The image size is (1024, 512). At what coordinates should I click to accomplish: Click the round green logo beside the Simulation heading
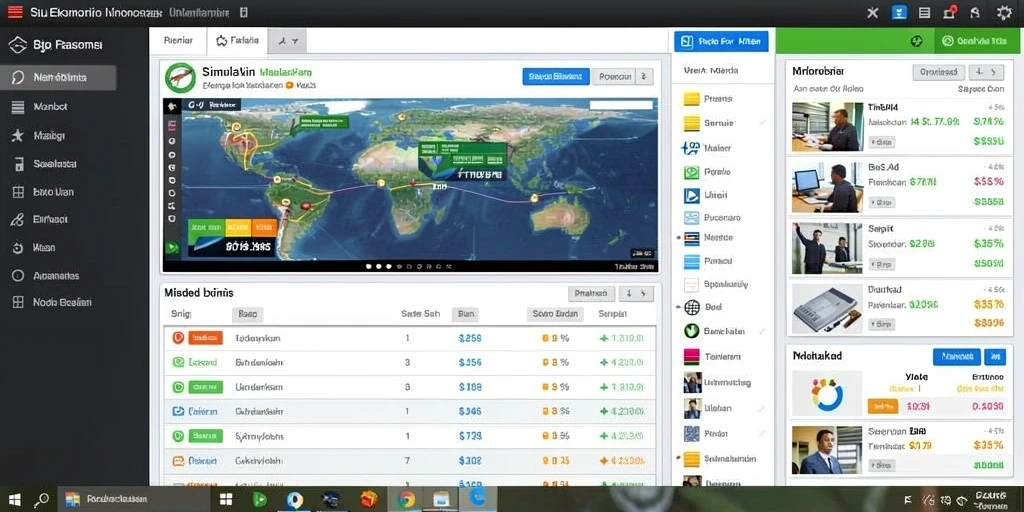click(x=180, y=78)
